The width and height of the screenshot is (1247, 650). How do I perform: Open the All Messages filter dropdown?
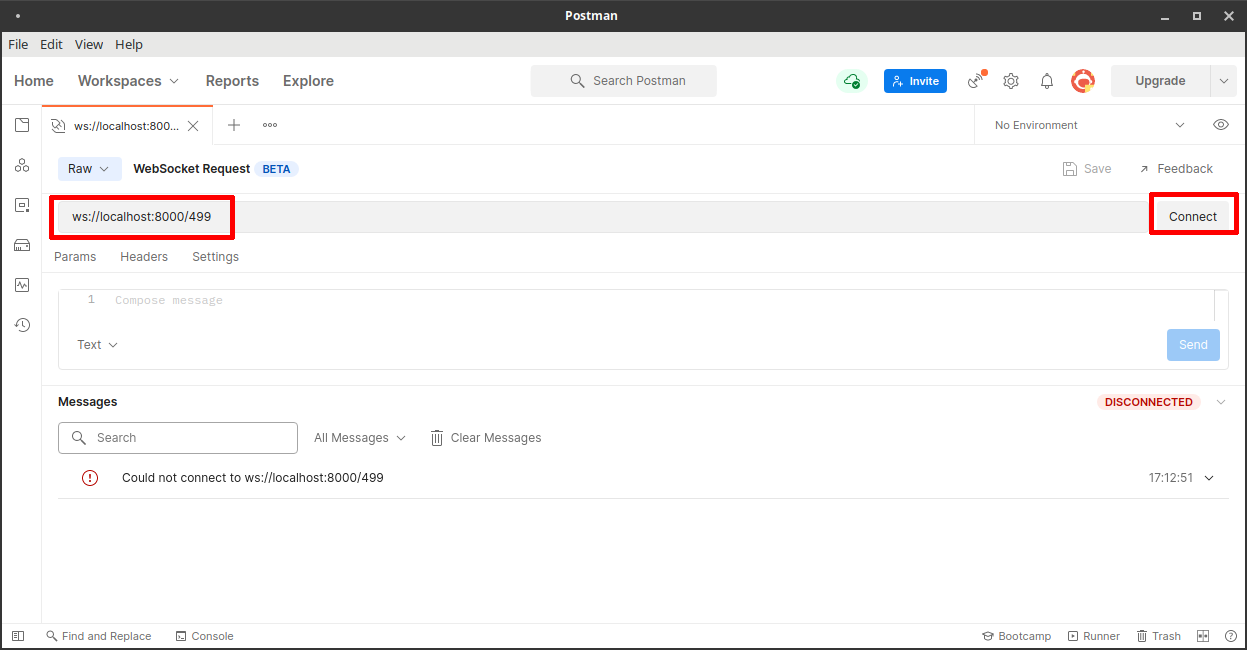[x=360, y=438]
